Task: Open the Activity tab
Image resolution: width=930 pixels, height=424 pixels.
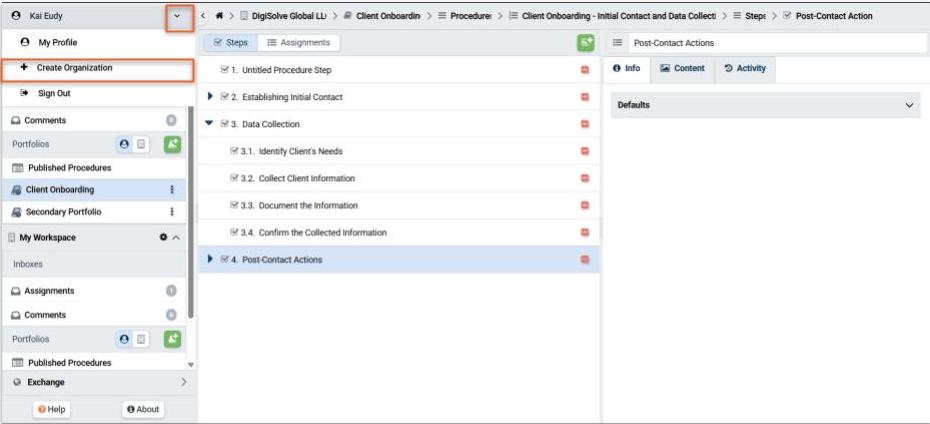Action: pos(744,69)
